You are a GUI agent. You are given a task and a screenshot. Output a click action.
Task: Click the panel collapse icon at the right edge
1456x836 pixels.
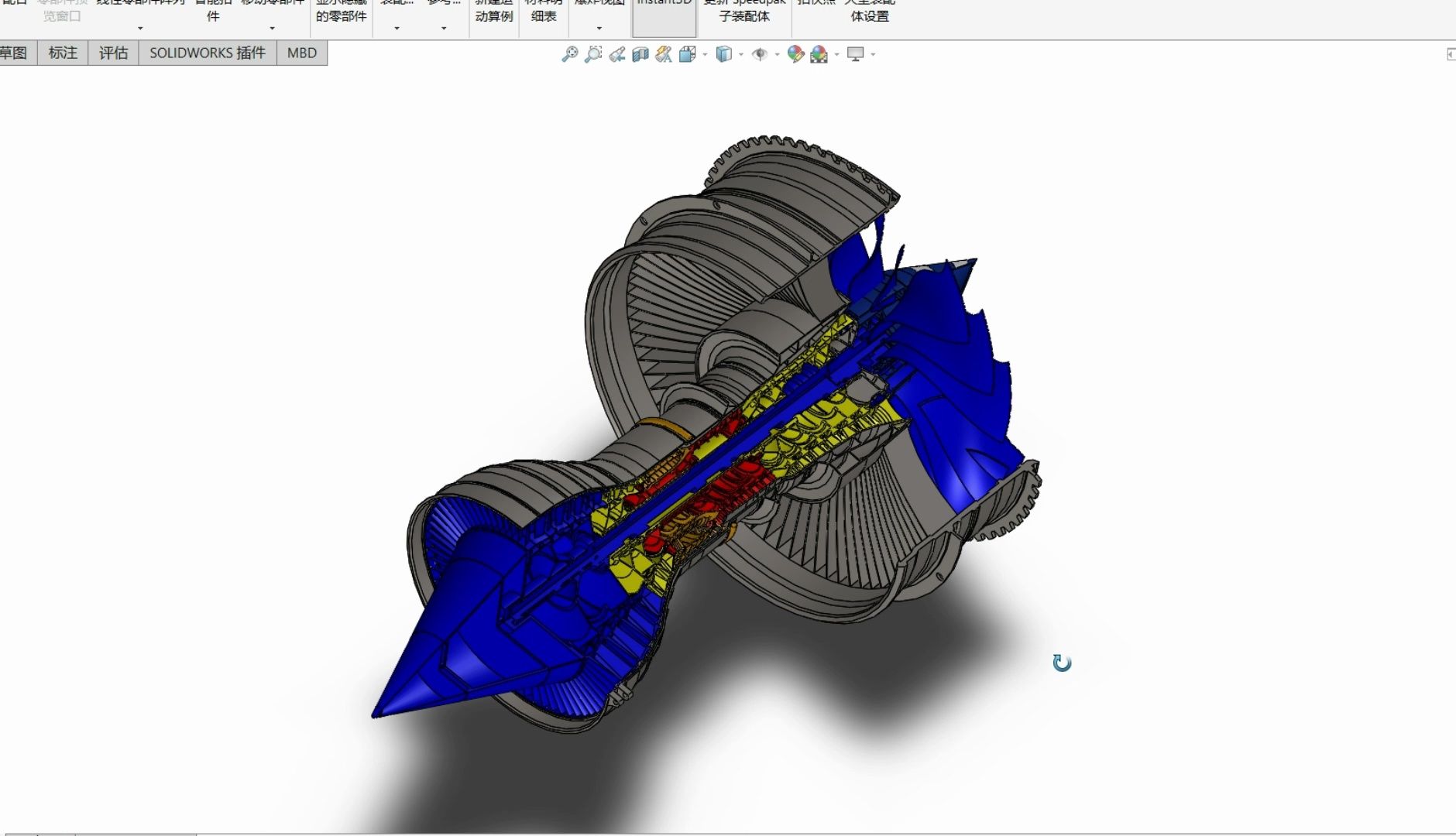point(1451,54)
